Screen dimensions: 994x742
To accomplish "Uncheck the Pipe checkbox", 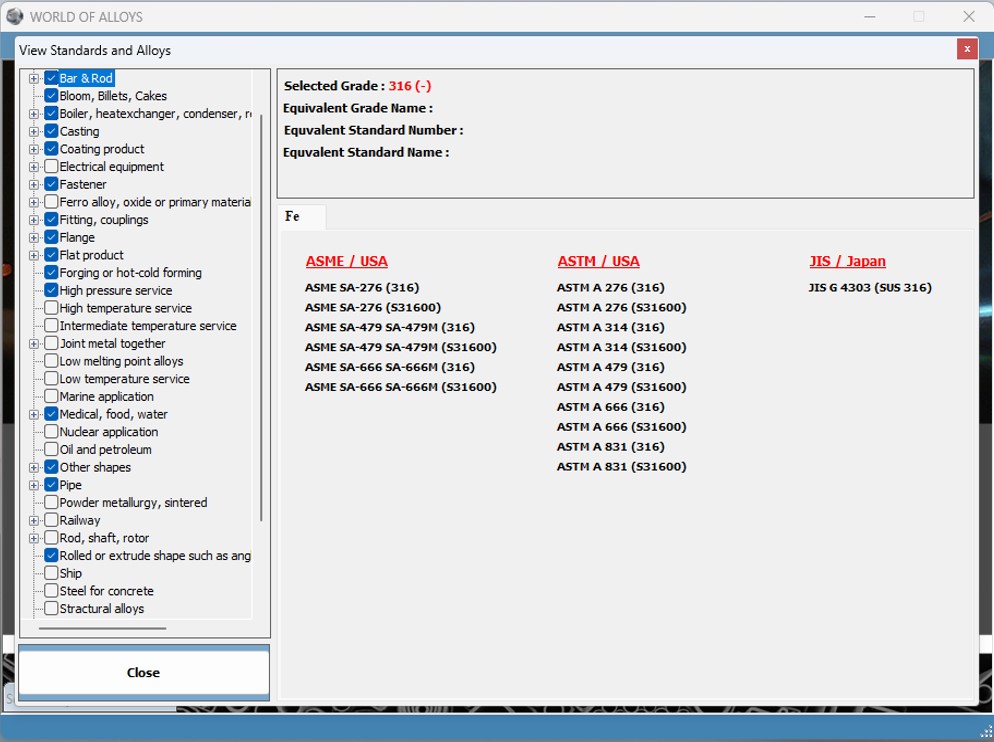I will (x=51, y=485).
